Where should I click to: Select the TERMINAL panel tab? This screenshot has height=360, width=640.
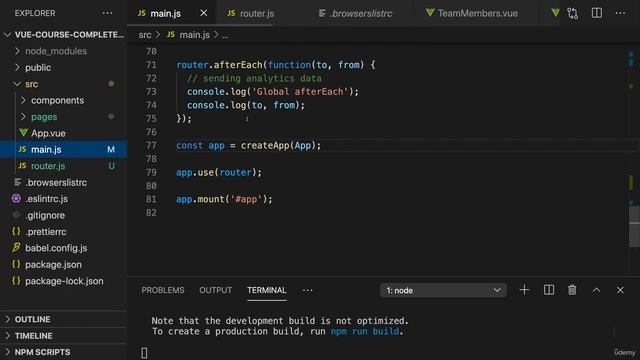pos(267,290)
